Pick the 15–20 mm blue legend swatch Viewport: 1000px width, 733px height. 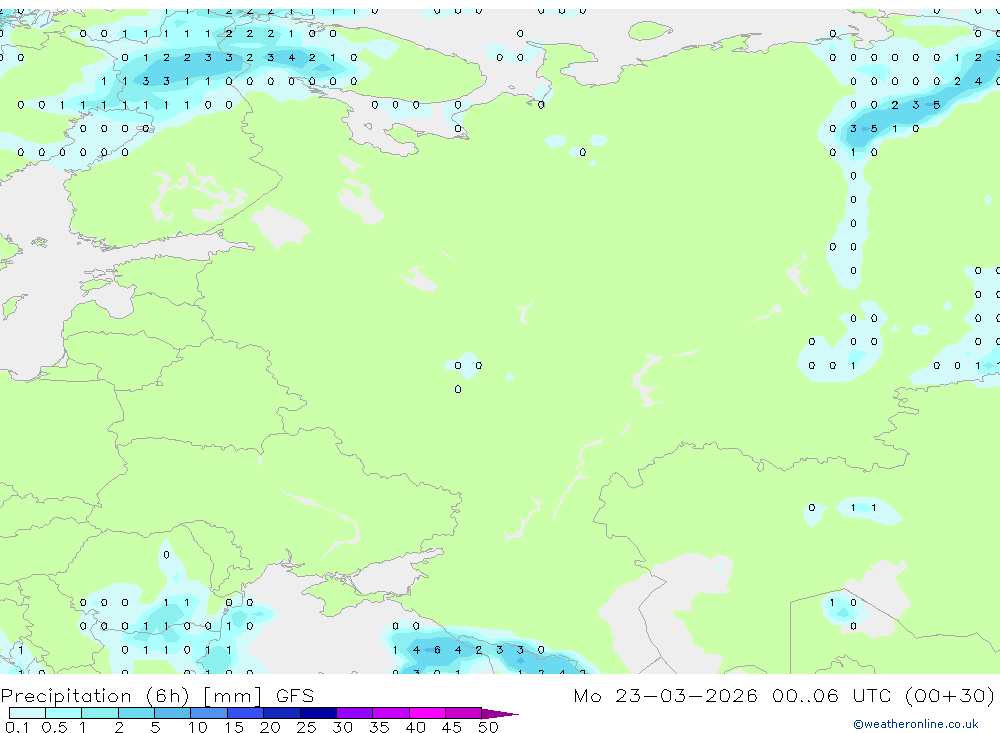[246, 713]
